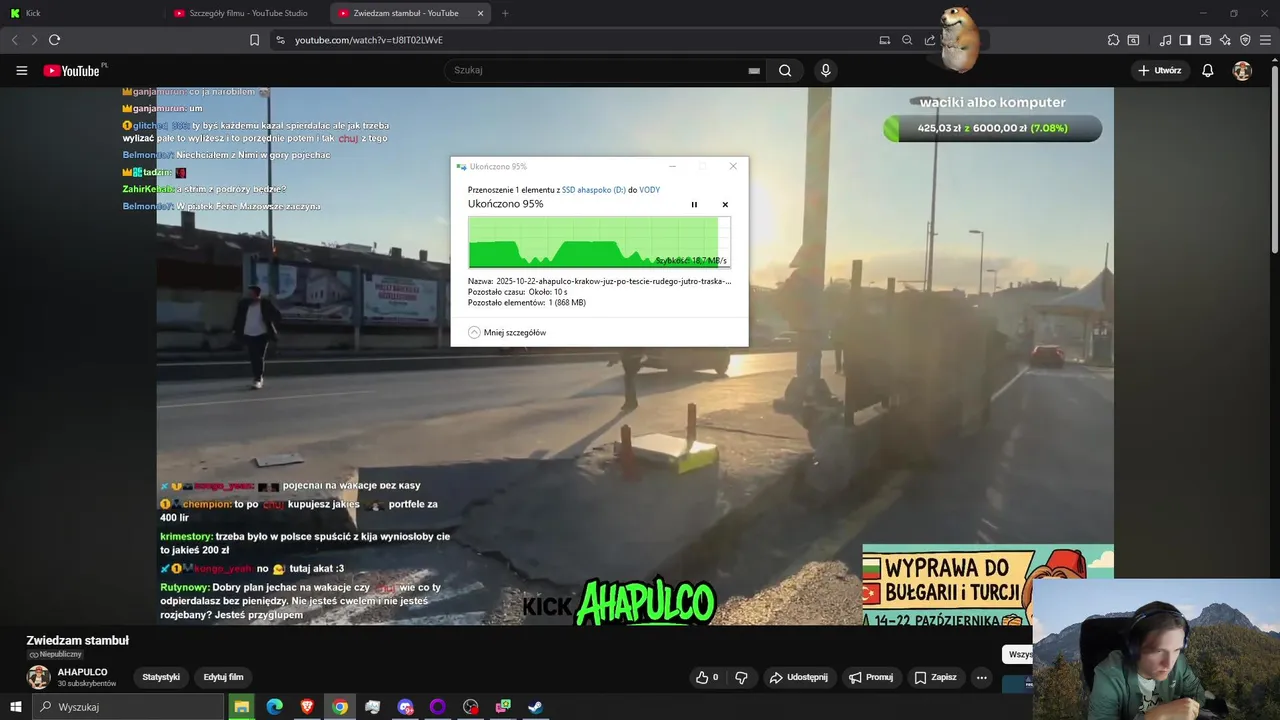
Task: Click the YouTube search magnifier button
Action: 785,70
